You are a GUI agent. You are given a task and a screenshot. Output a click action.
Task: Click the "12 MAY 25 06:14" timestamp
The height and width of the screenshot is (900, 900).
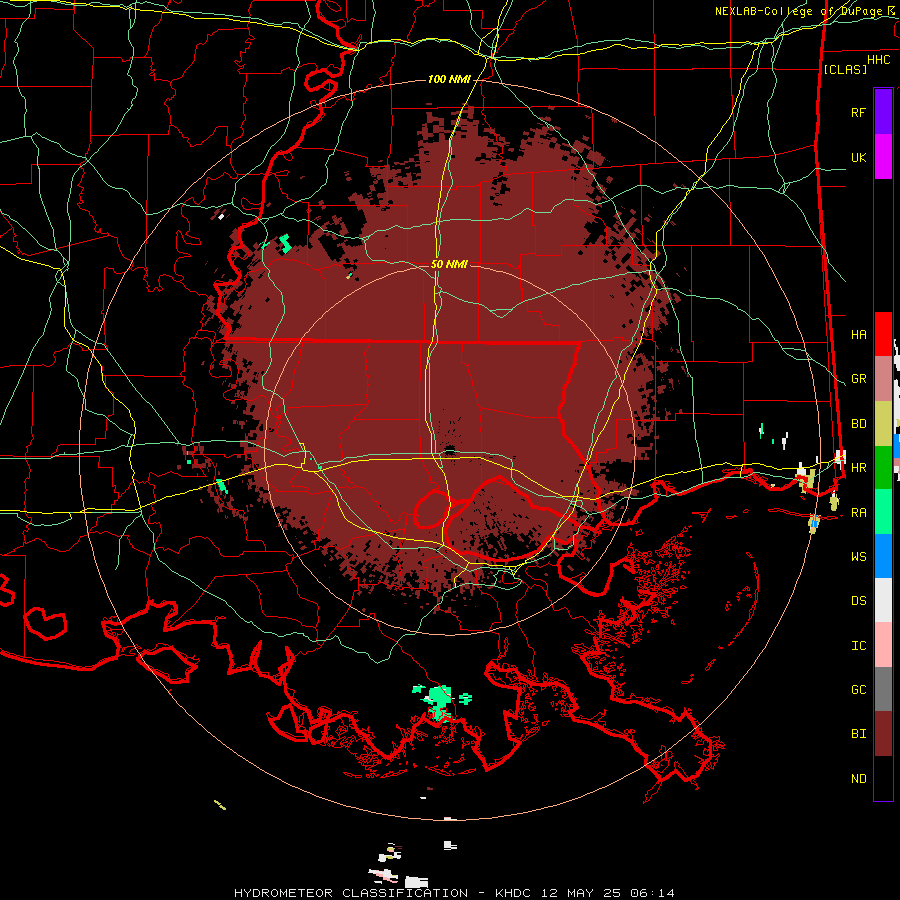606,893
